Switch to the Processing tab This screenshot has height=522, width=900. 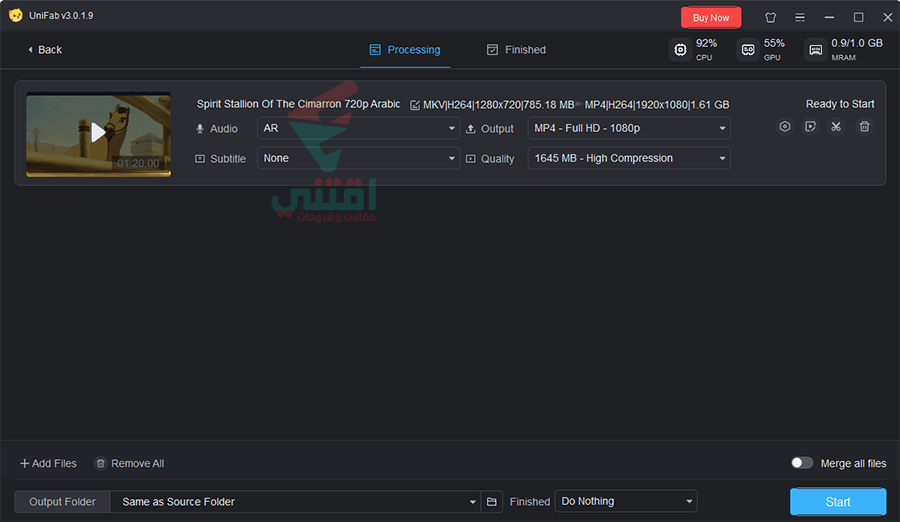click(405, 50)
